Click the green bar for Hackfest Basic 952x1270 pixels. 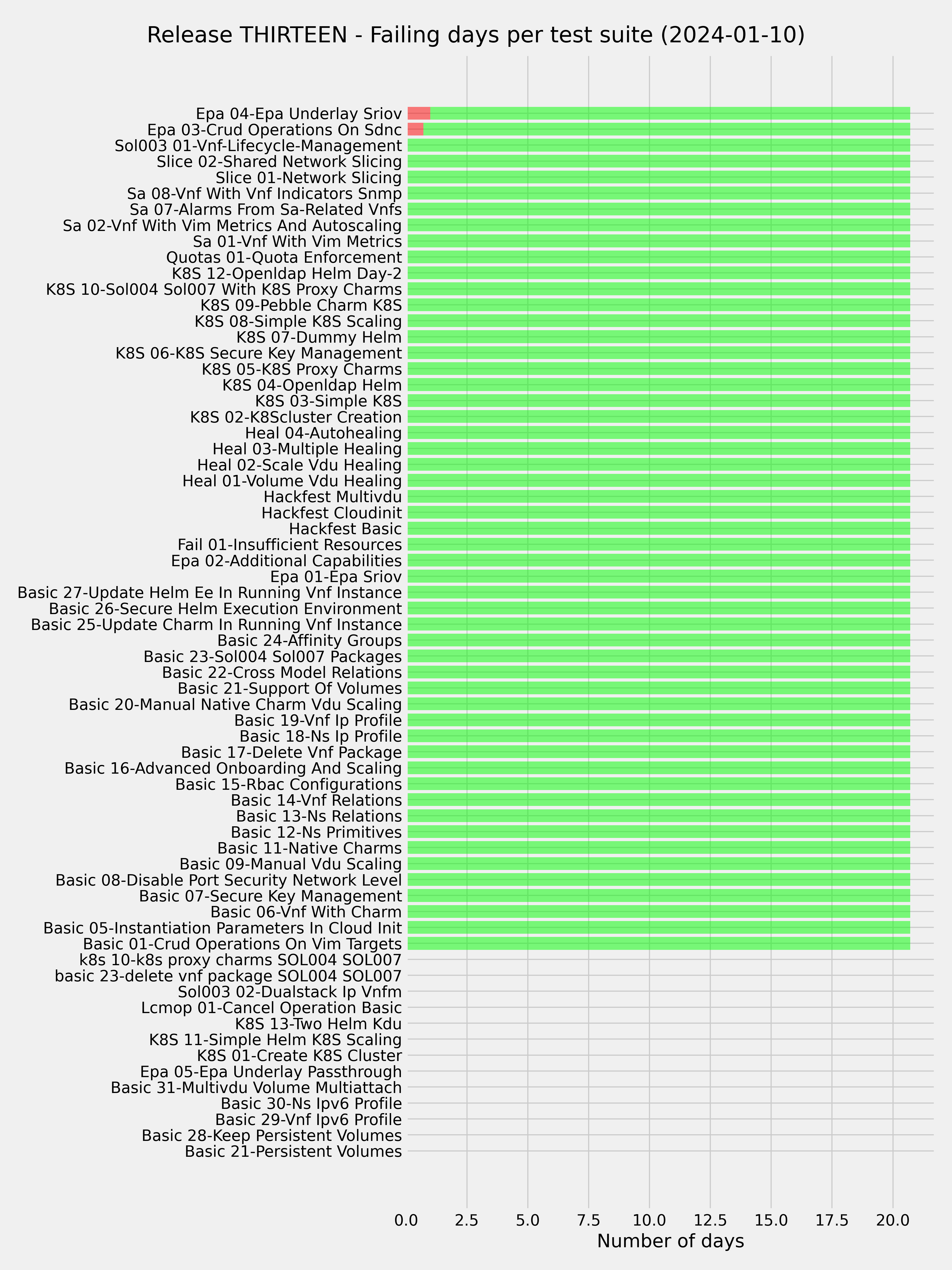pos(659,529)
